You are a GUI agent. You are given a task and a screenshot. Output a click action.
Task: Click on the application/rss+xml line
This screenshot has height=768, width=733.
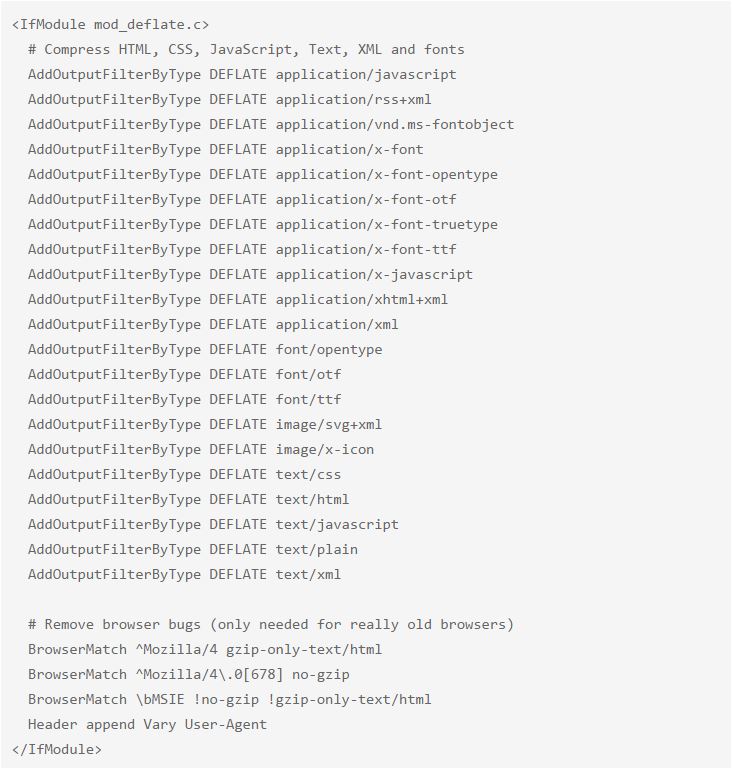coord(230,99)
